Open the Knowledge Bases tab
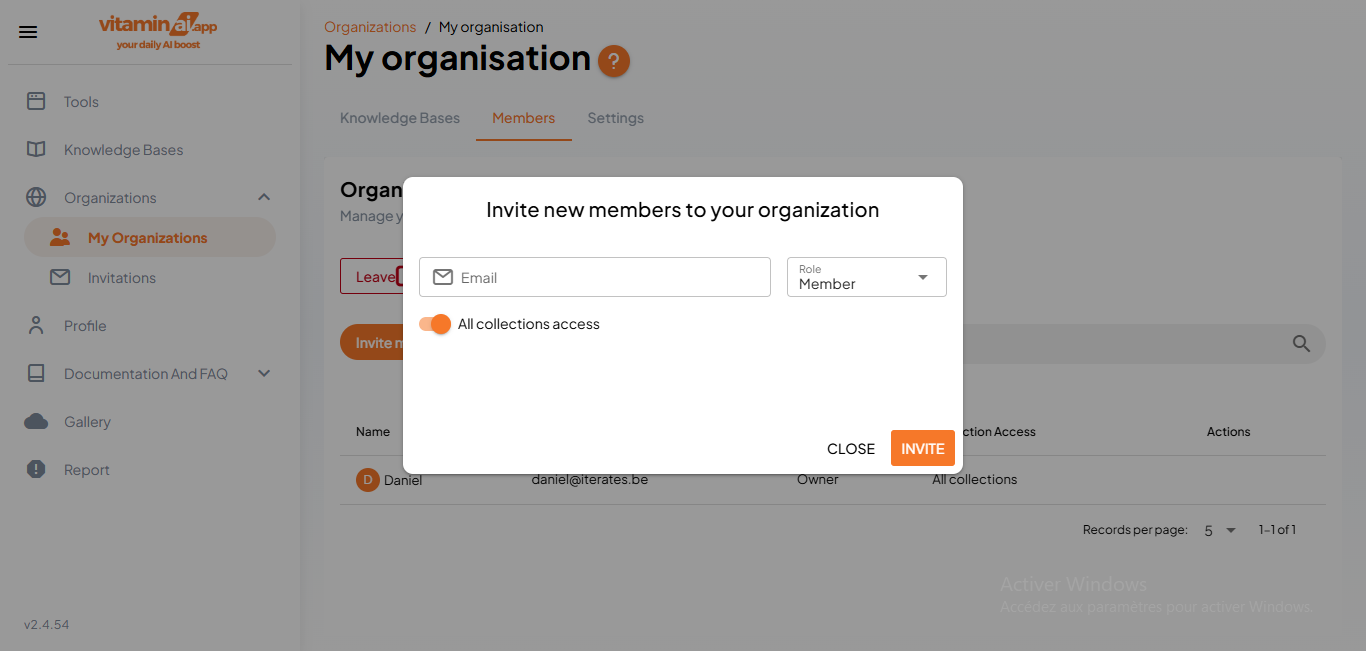The width and height of the screenshot is (1366, 651). (x=399, y=117)
